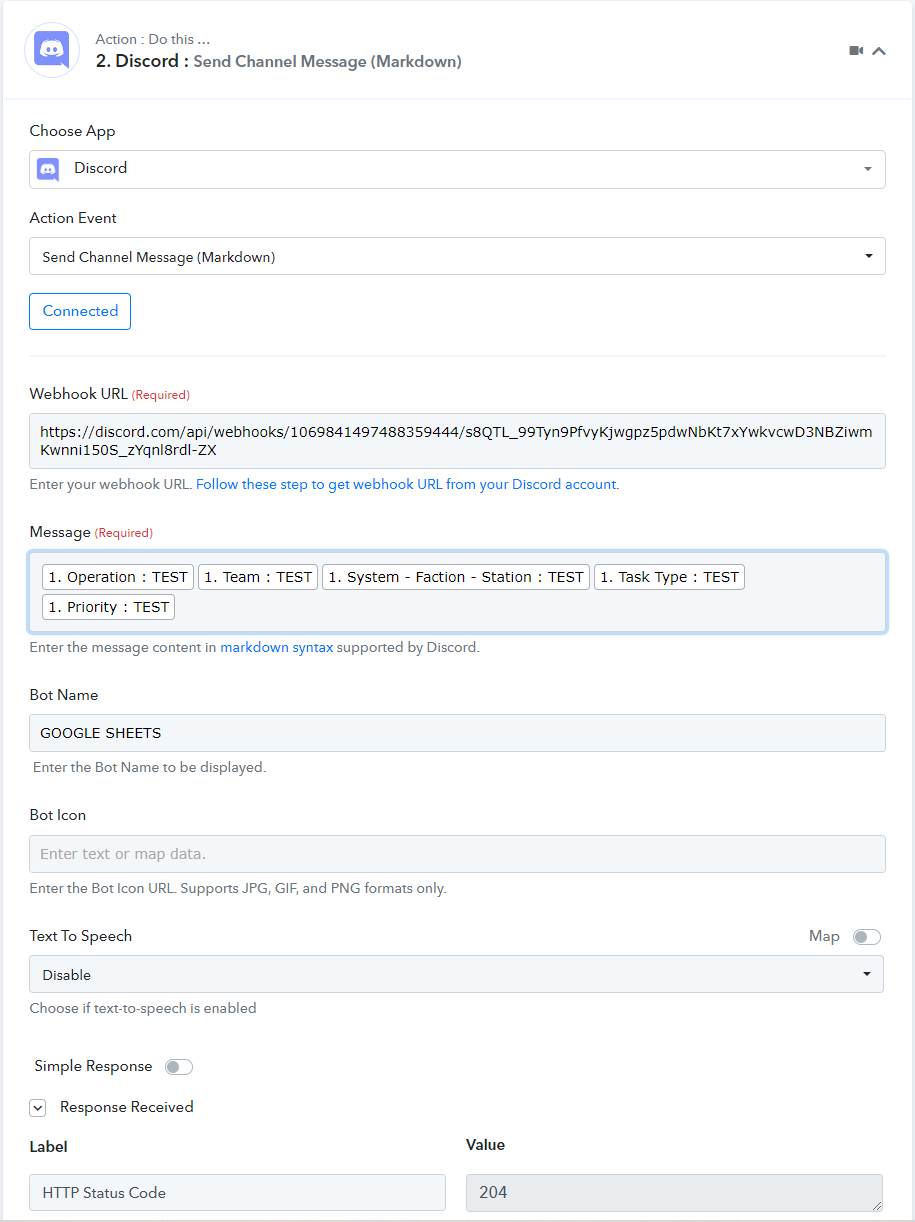Screen dimensions: 915x1222
Task: Open the Text To Speech Disable dropdown
Action: pos(456,974)
